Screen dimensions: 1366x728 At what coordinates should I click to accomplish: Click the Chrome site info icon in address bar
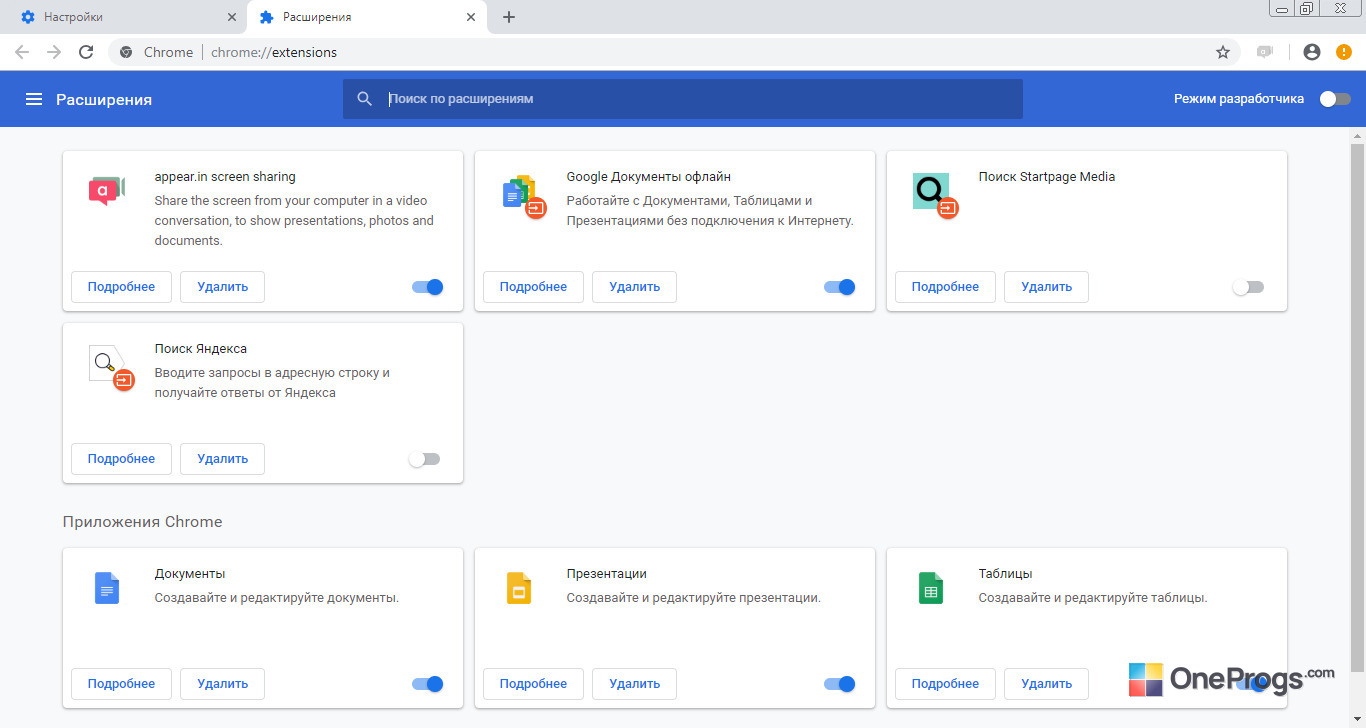[126, 52]
